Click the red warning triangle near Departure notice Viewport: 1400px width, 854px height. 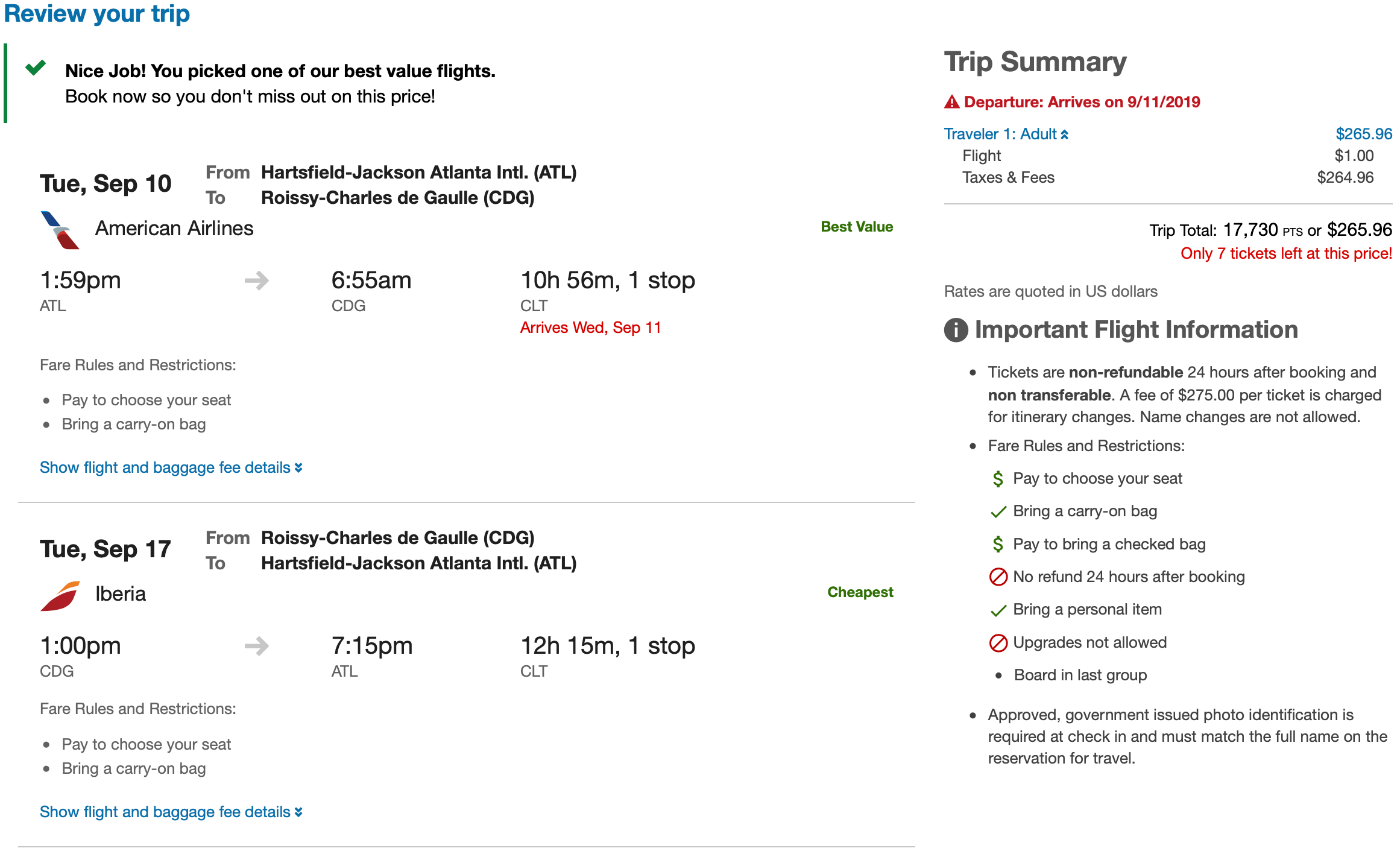point(952,102)
